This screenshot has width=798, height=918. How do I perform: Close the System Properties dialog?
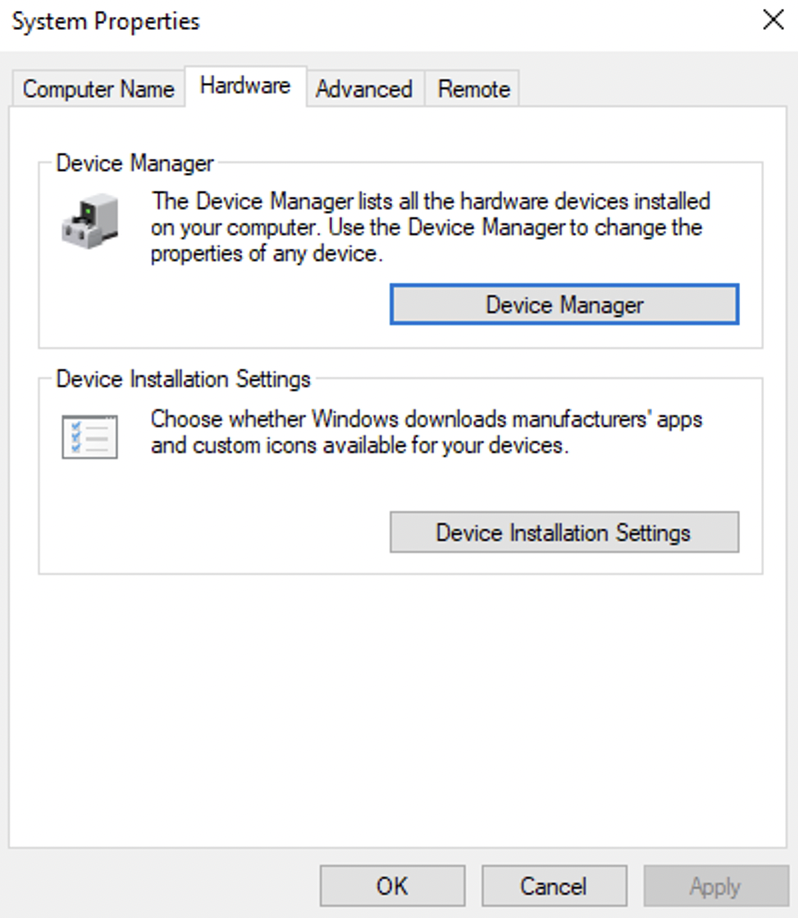pyautogui.click(x=773, y=20)
